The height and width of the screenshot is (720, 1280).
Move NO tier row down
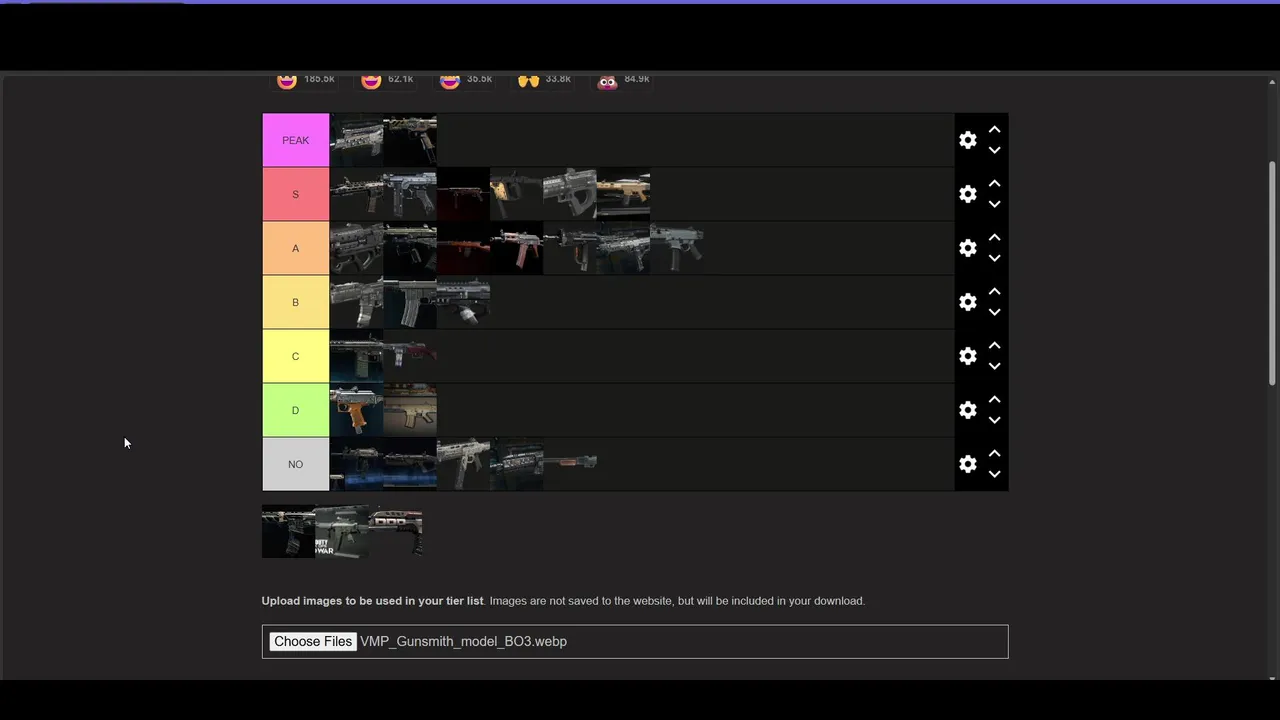[x=994, y=474]
